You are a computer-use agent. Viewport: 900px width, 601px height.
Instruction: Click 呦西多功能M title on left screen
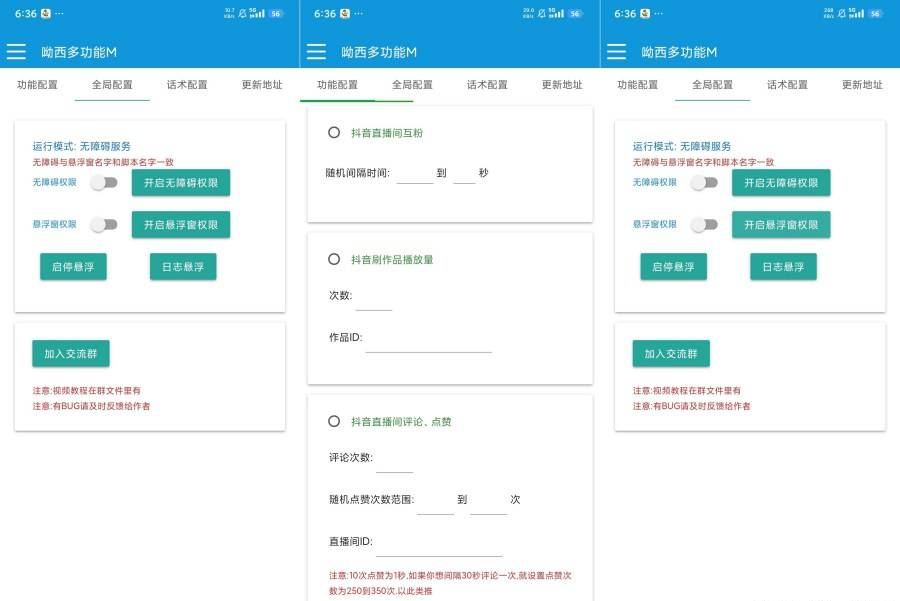pos(79,52)
